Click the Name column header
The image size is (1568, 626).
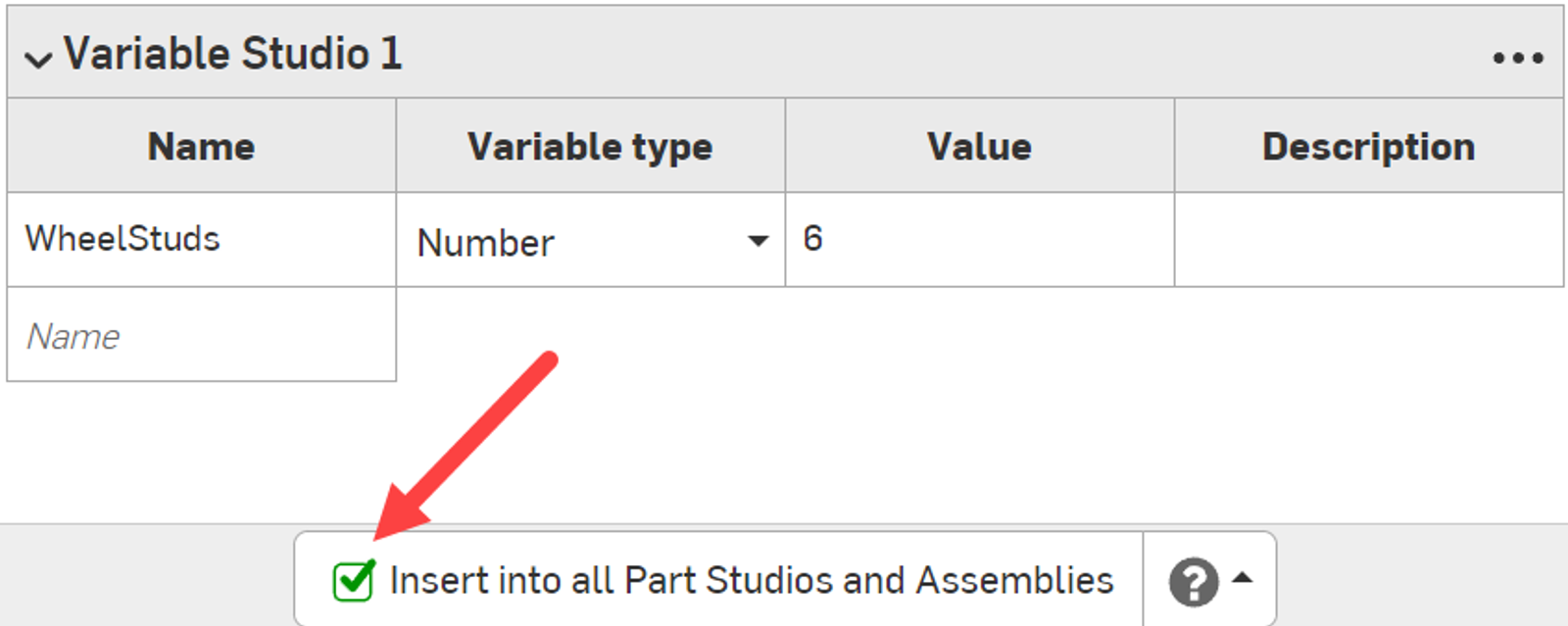point(201,147)
